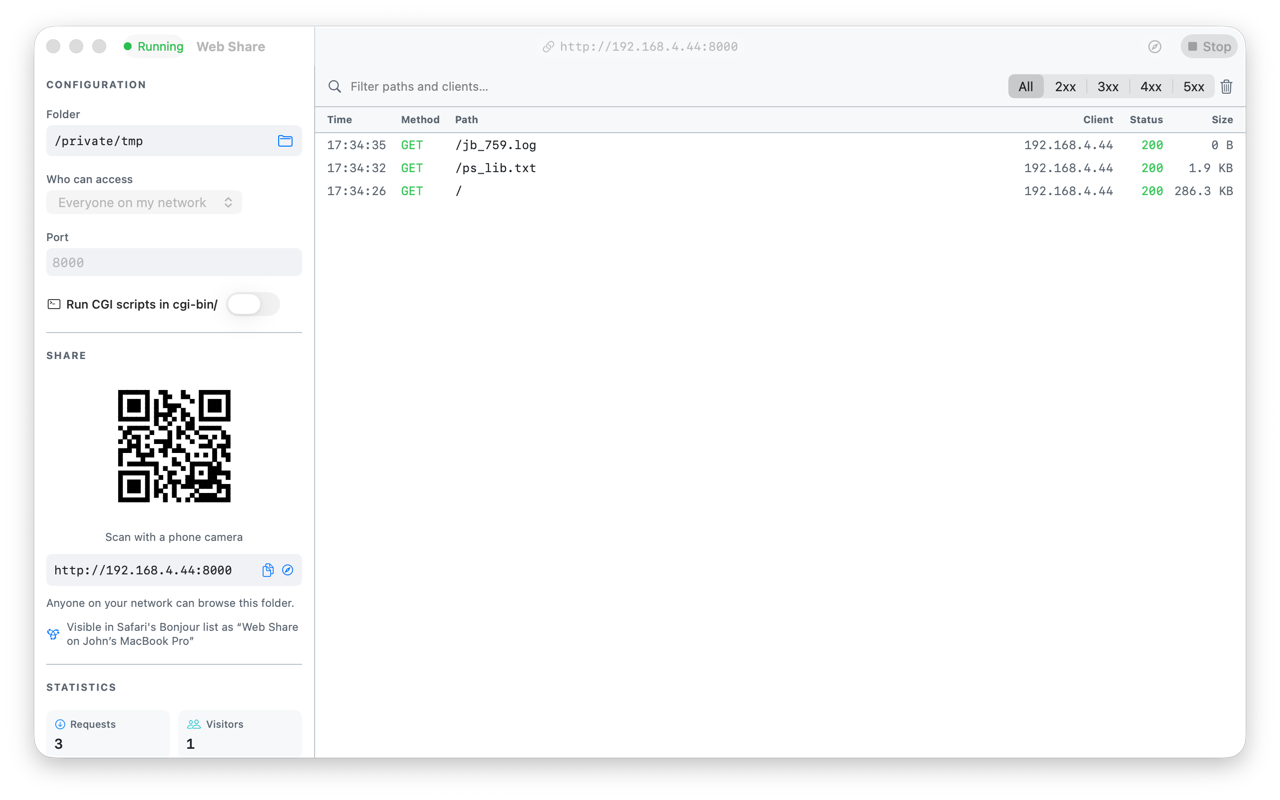
Task: Select the /ps_lib.txt request row
Action: click(780, 168)
